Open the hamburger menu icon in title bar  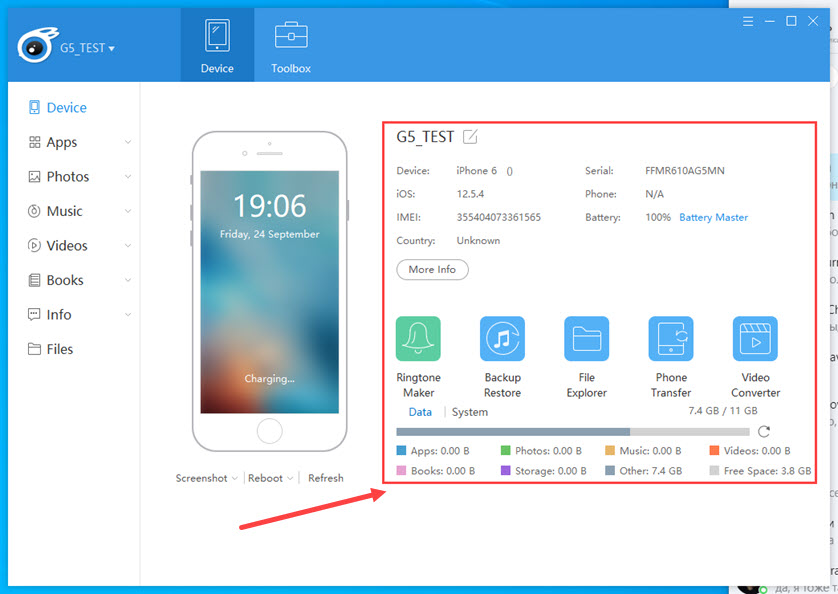(748, 21)
